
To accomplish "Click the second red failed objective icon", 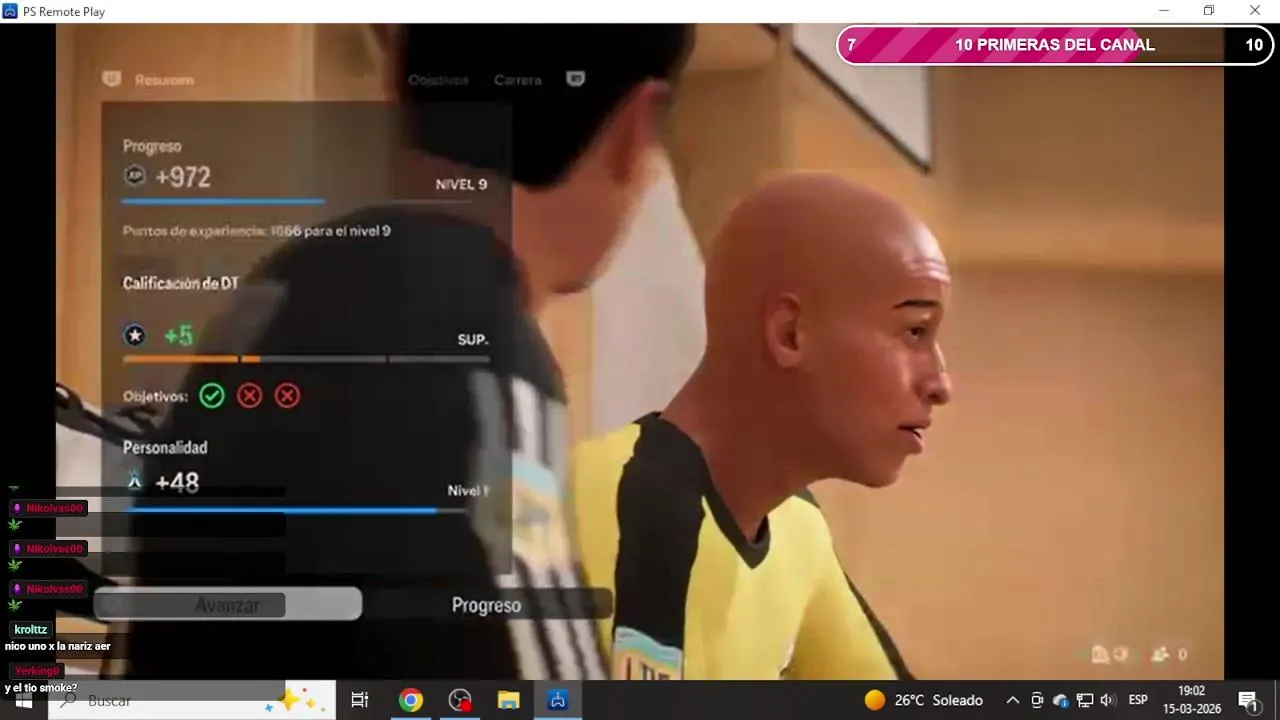I will pos(287,396).
